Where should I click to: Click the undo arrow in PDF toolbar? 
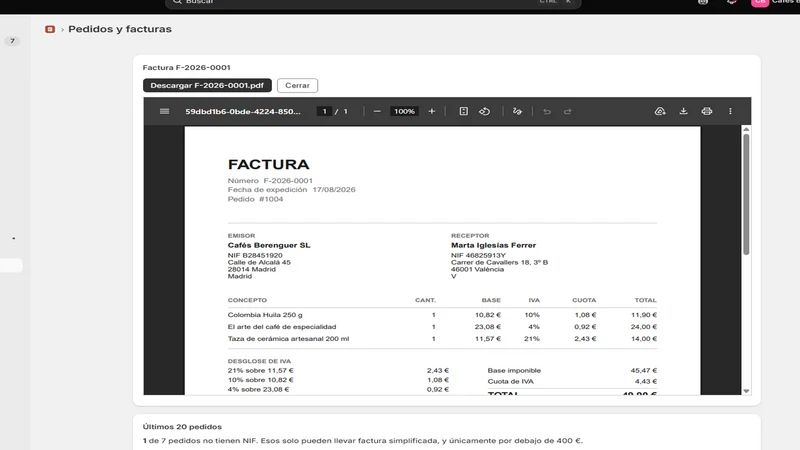click(547, 111)
